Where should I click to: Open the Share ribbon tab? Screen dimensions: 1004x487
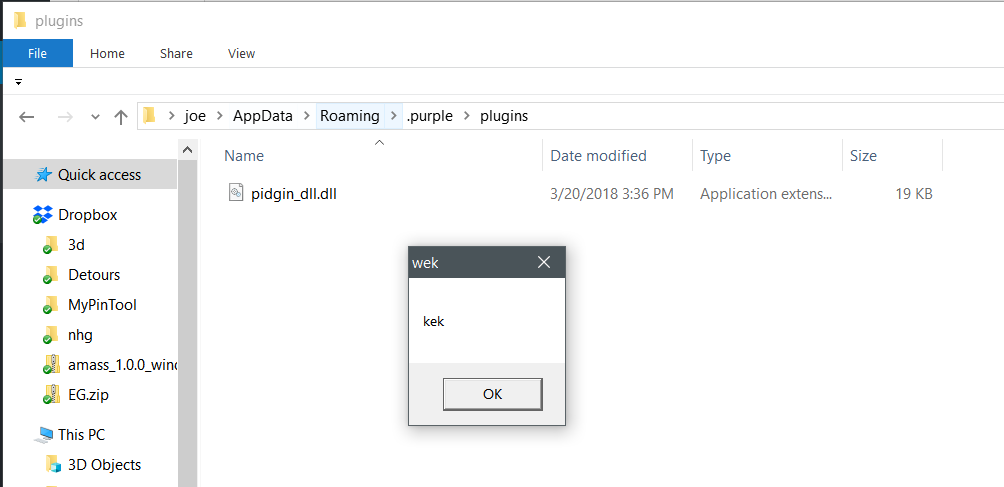(176, 53)
